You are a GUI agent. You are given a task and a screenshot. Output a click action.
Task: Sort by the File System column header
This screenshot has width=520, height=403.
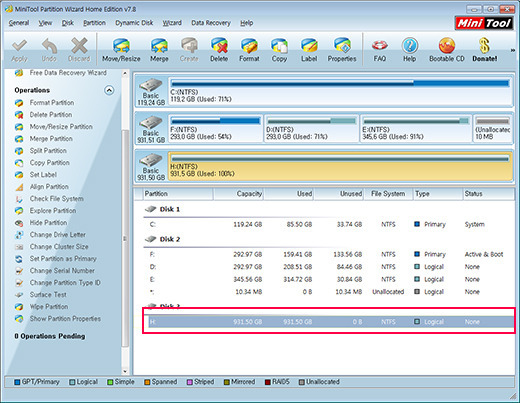[x=388, y=194]
